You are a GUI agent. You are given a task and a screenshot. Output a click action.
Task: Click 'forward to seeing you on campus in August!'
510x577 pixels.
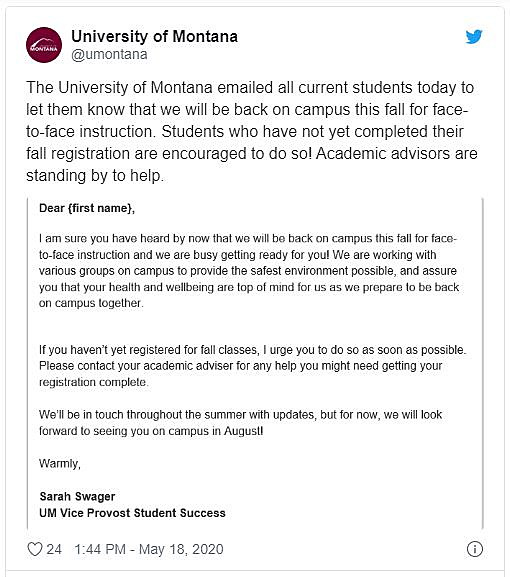coord(151,431)
